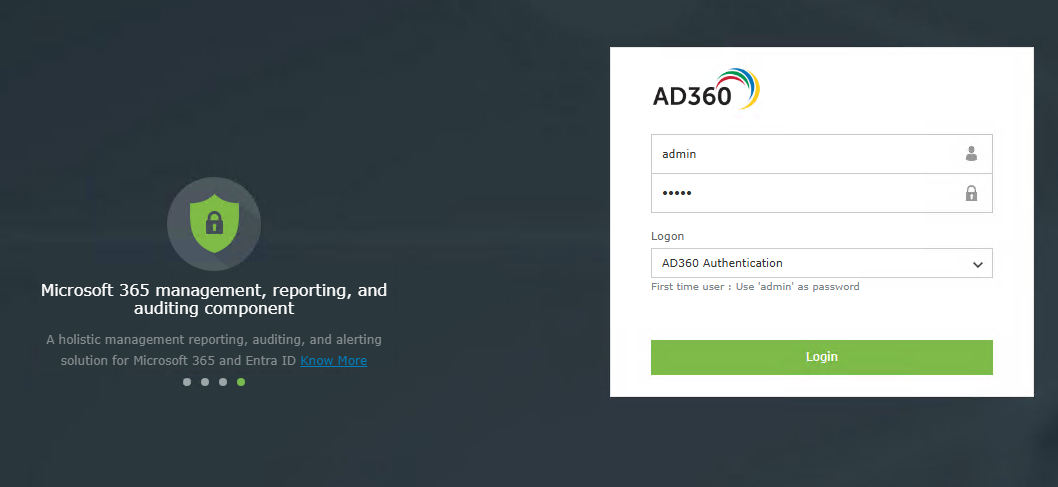Click the Logon label text
1058x487 pixels.
tap(667, 236)
